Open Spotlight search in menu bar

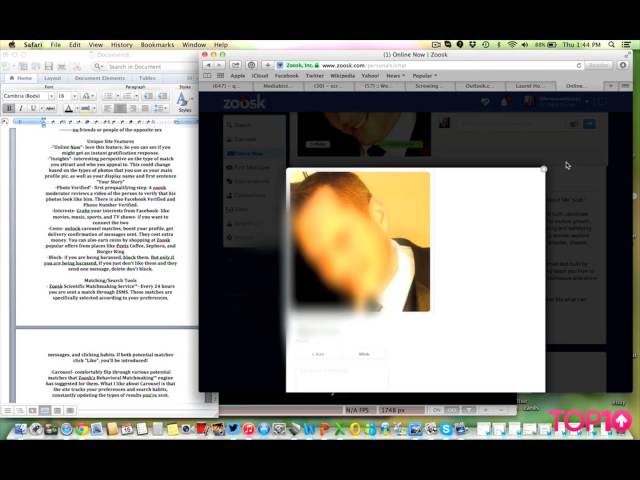click(611, 44)
